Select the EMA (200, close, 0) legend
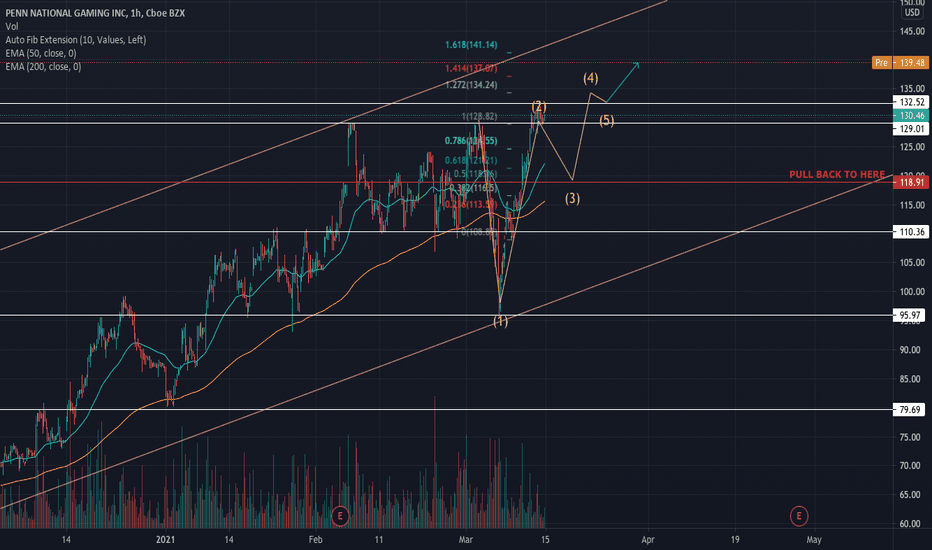Screen dimensions: 932x550 click(43, 67)
